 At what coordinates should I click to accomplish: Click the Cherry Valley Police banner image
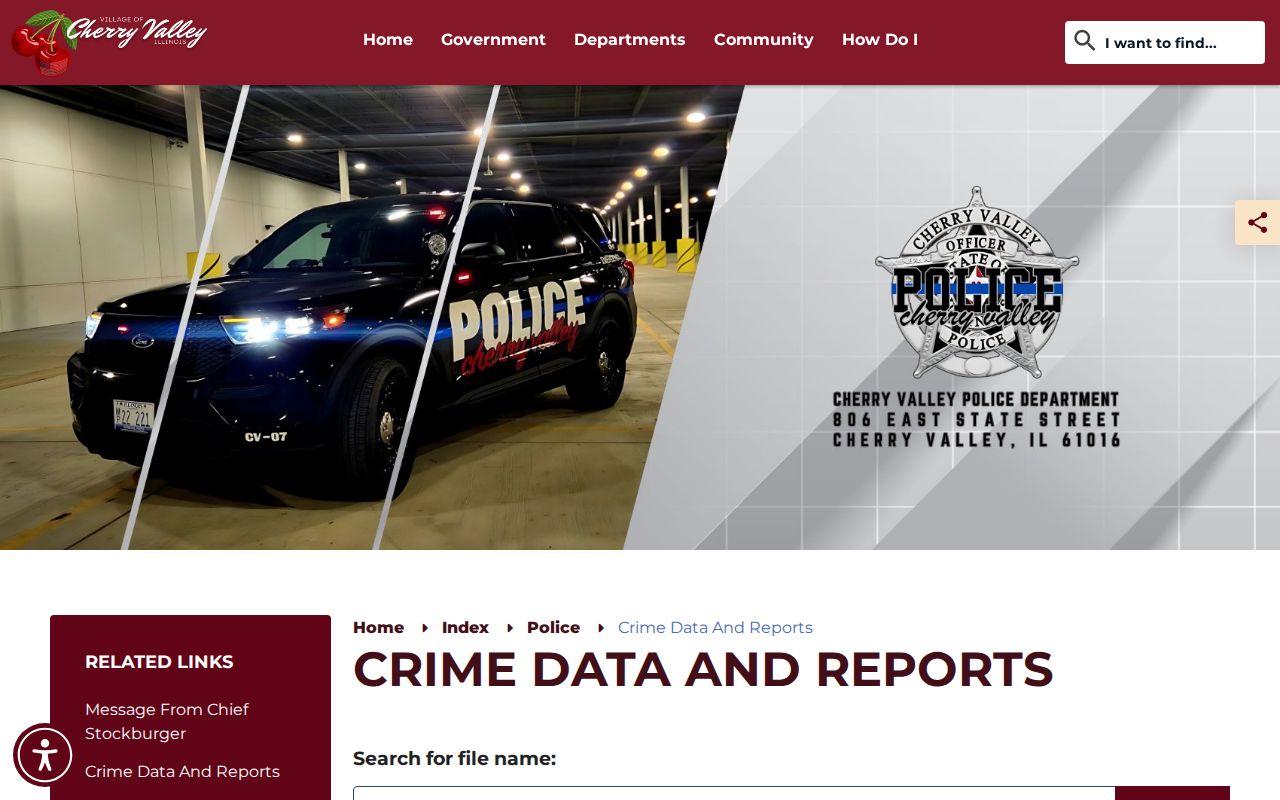coord(640,317)
